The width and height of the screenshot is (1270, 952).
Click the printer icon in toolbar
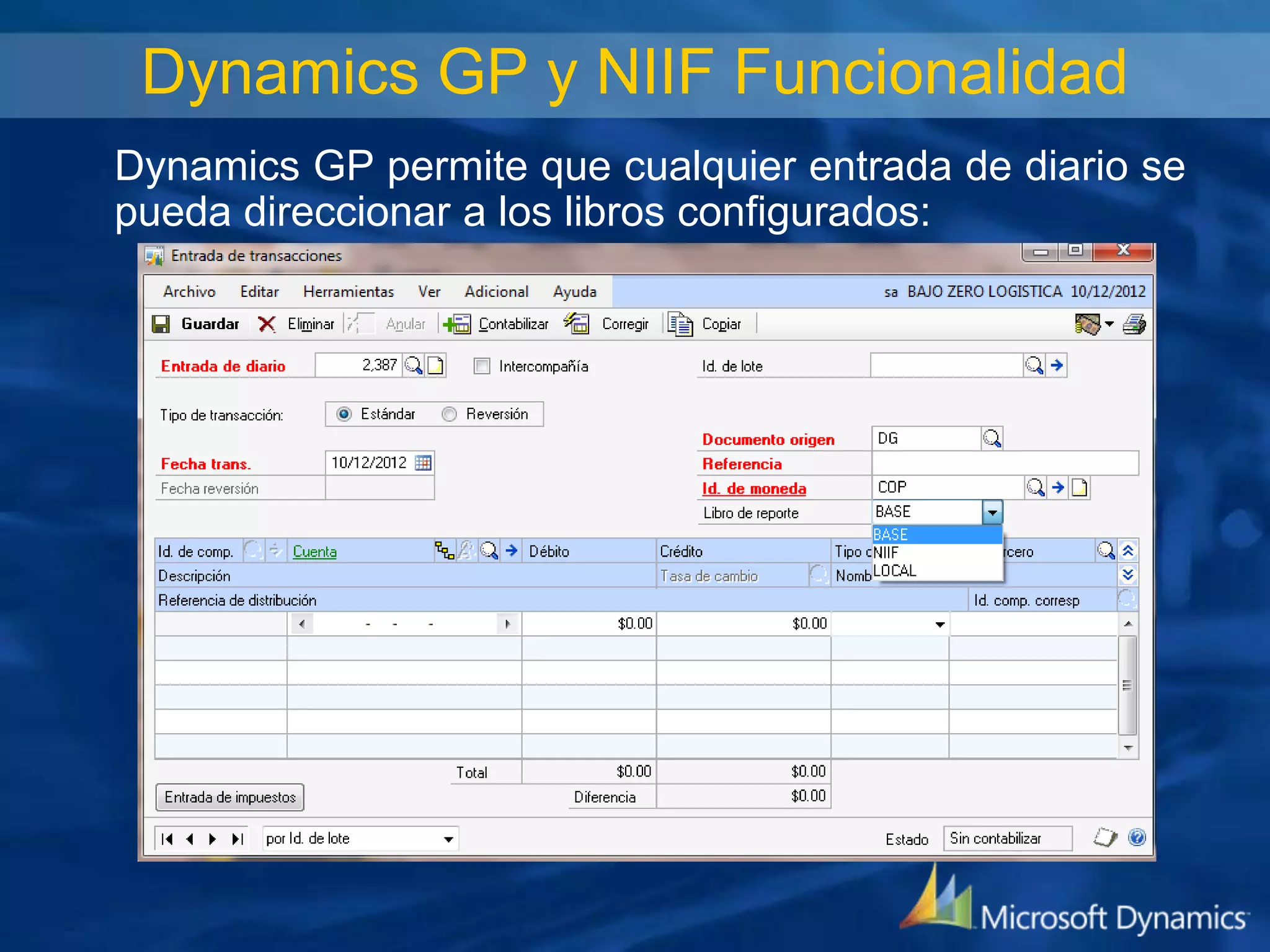(1134, 324)
